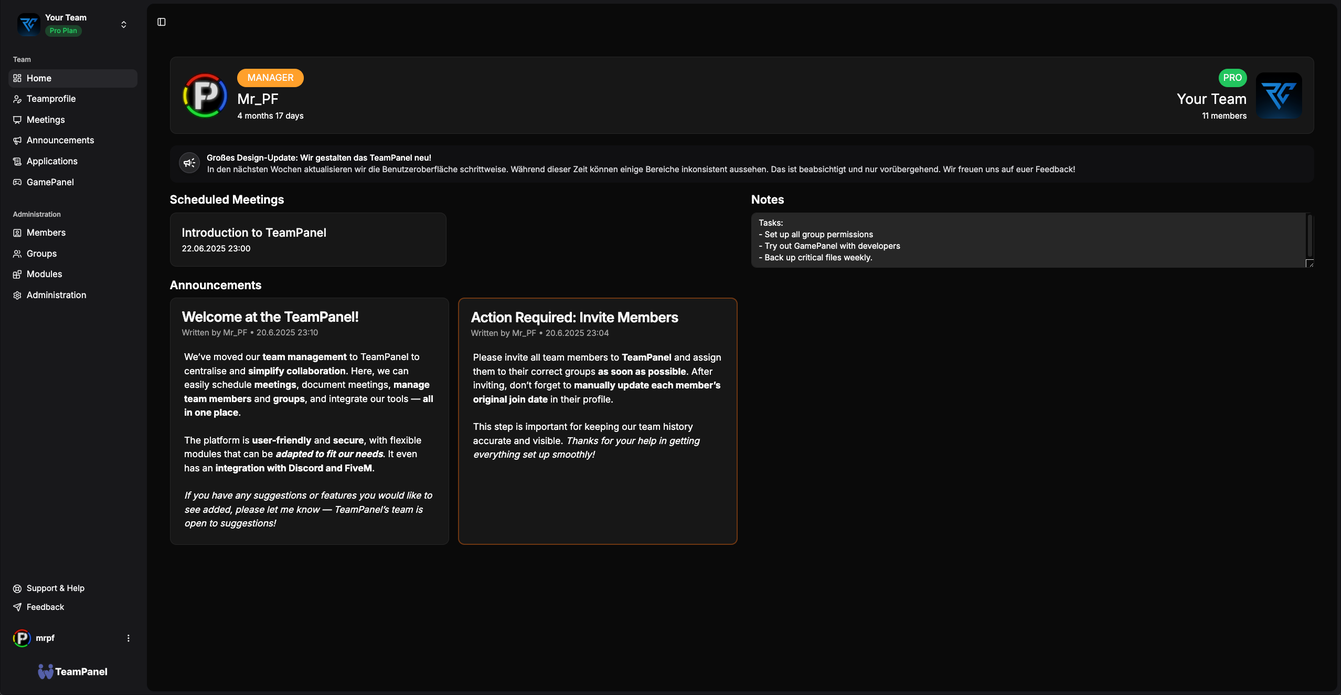Click the Feedback paper-plane icon
Screen dimensions: 1341x695
17,607
